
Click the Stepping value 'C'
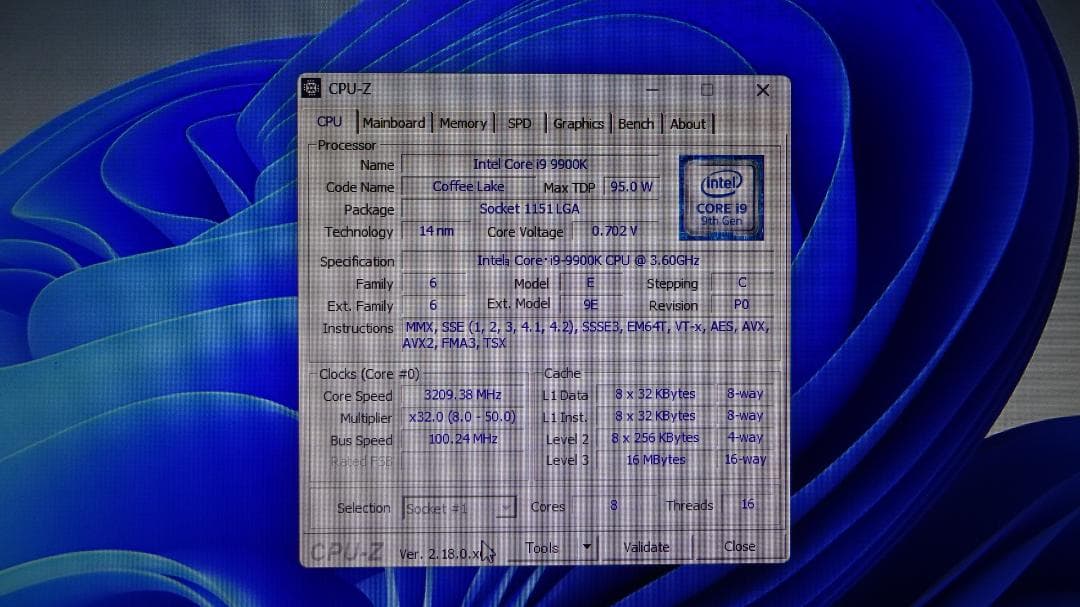pos(742,282)
